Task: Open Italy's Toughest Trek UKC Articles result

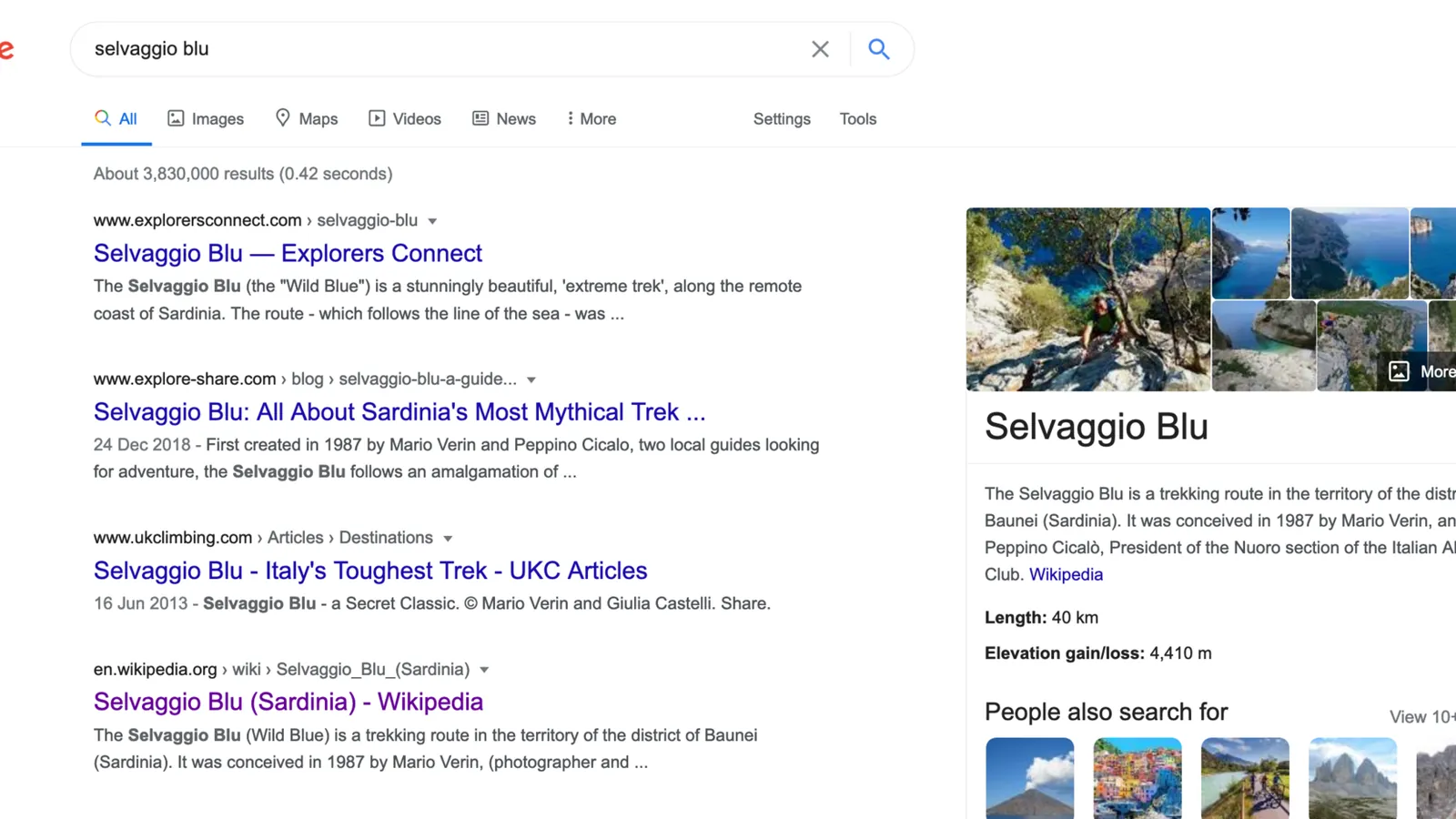Action: pos(370,571)
